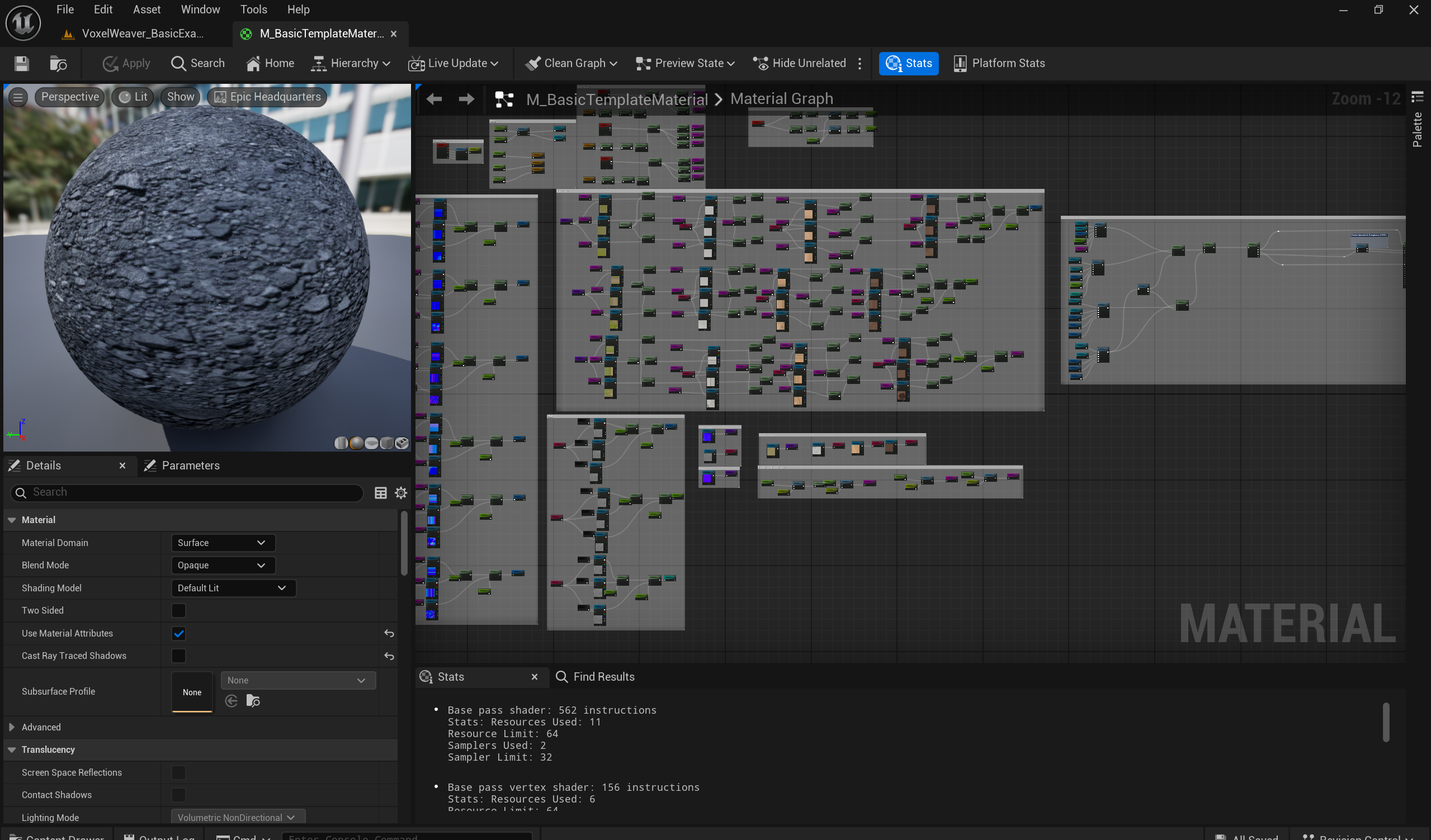This screenshot has height=840, width=1431.
Task: Toggle the Stats button
Action: tap(909, 64)
